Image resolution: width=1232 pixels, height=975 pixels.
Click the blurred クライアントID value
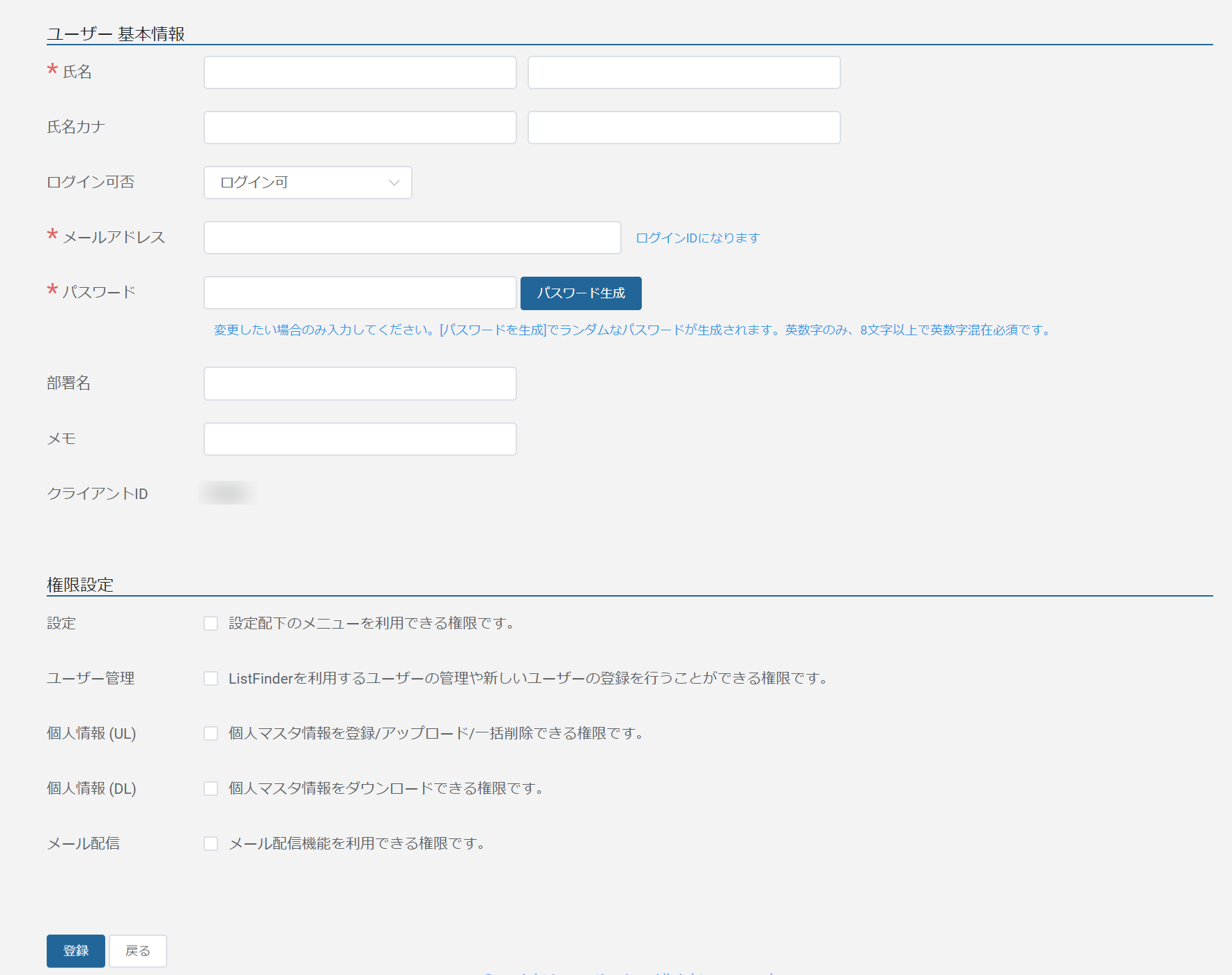227,493
